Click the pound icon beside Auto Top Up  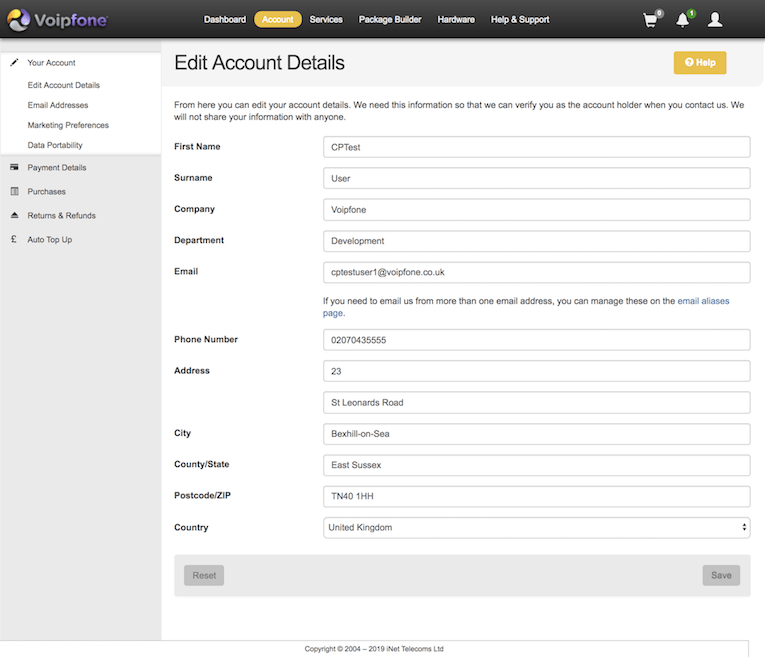click(14, 239)
